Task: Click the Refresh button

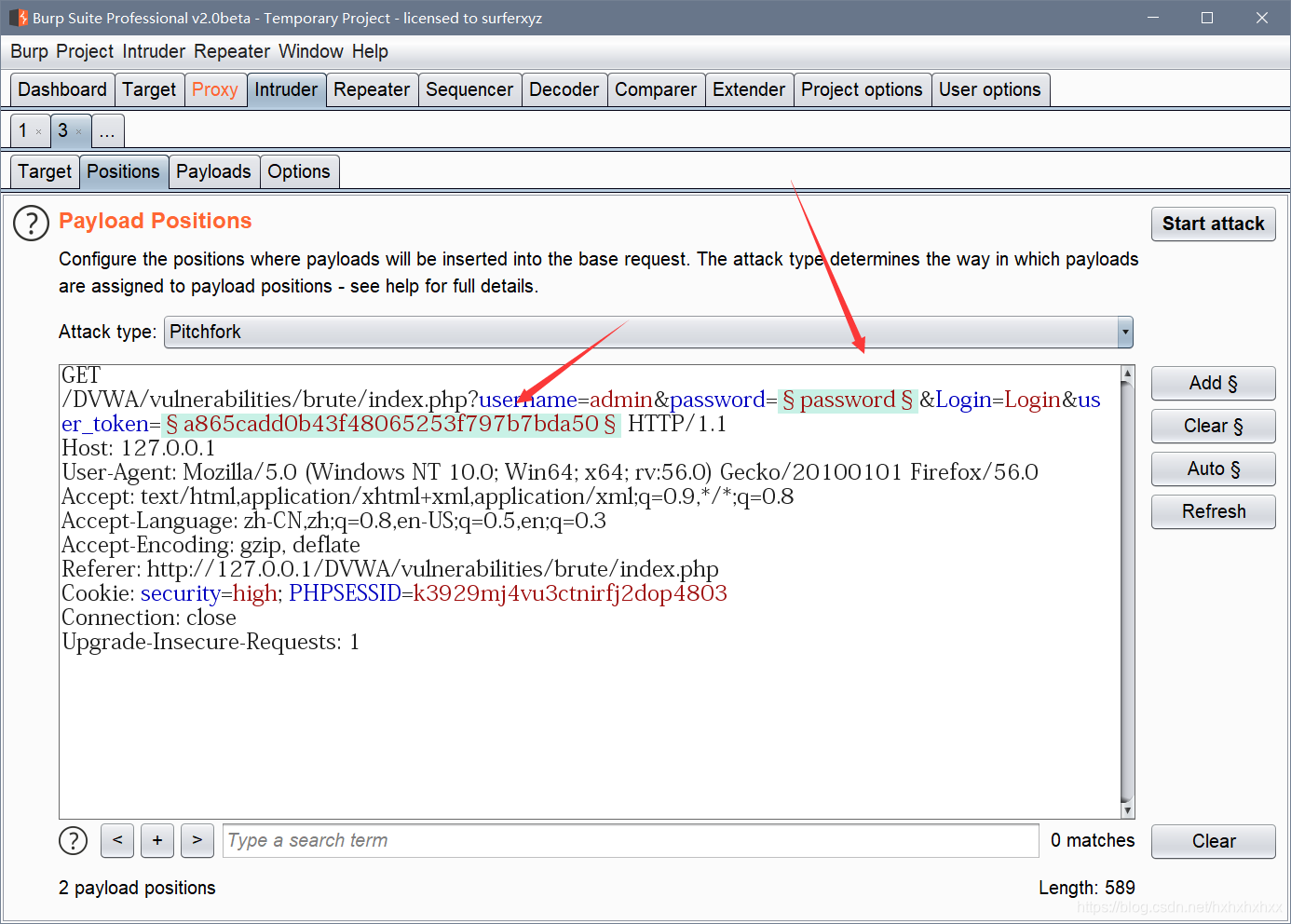Action: click(1213, 511)
